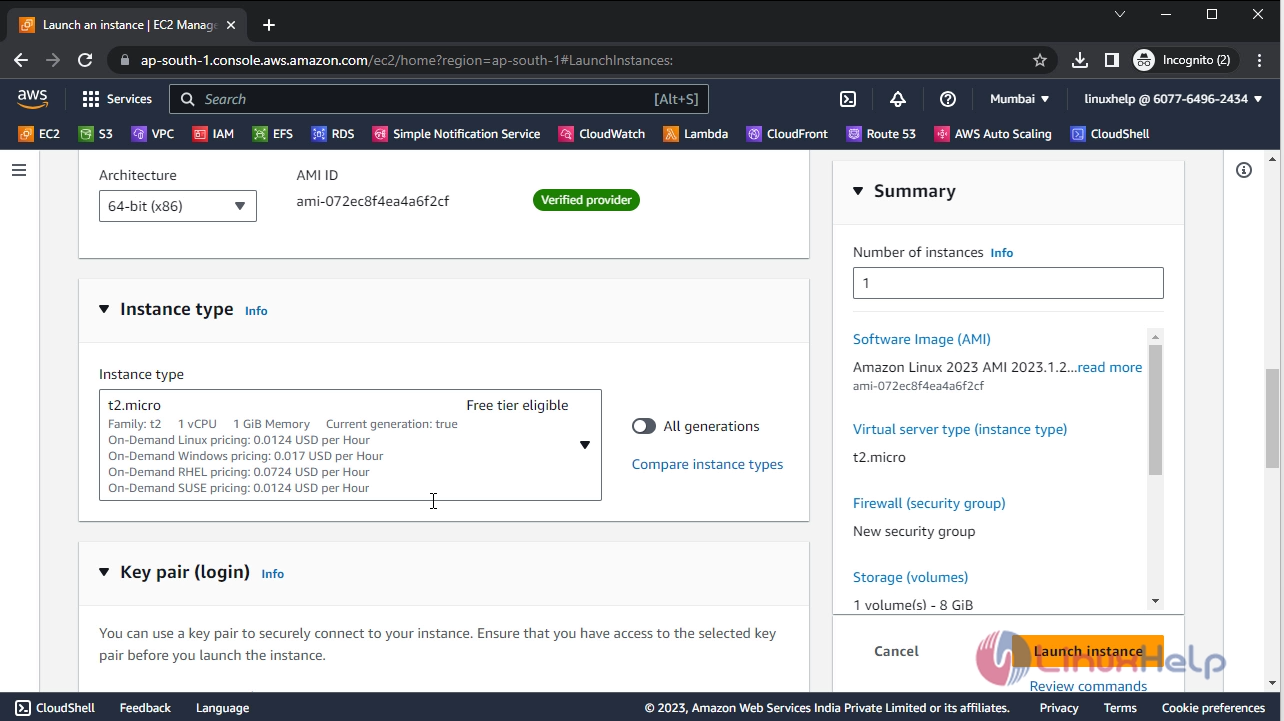This screenshot has width=1284, height=721.
Task: Open the CloudFront shortcut in favorites bar
Action: point(787,134)
